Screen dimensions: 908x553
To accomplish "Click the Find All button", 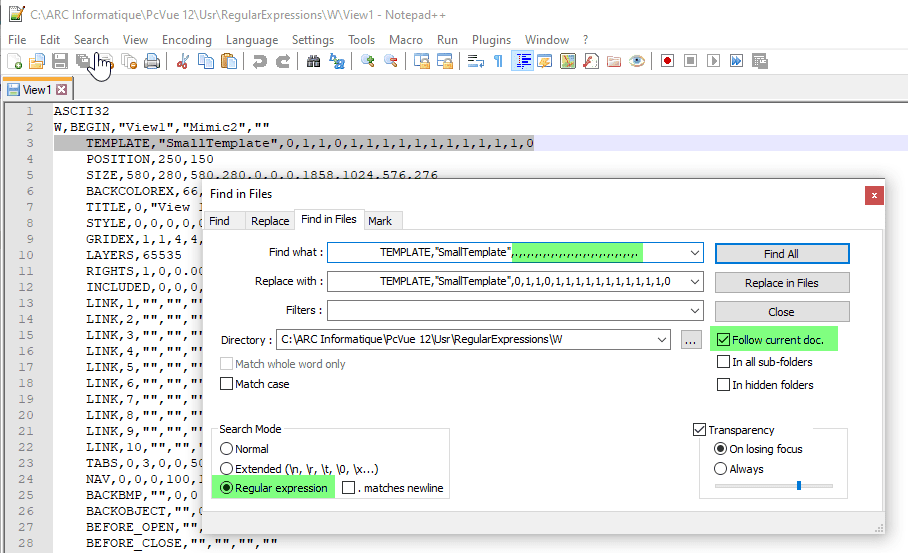I will (x=782, y=253).
